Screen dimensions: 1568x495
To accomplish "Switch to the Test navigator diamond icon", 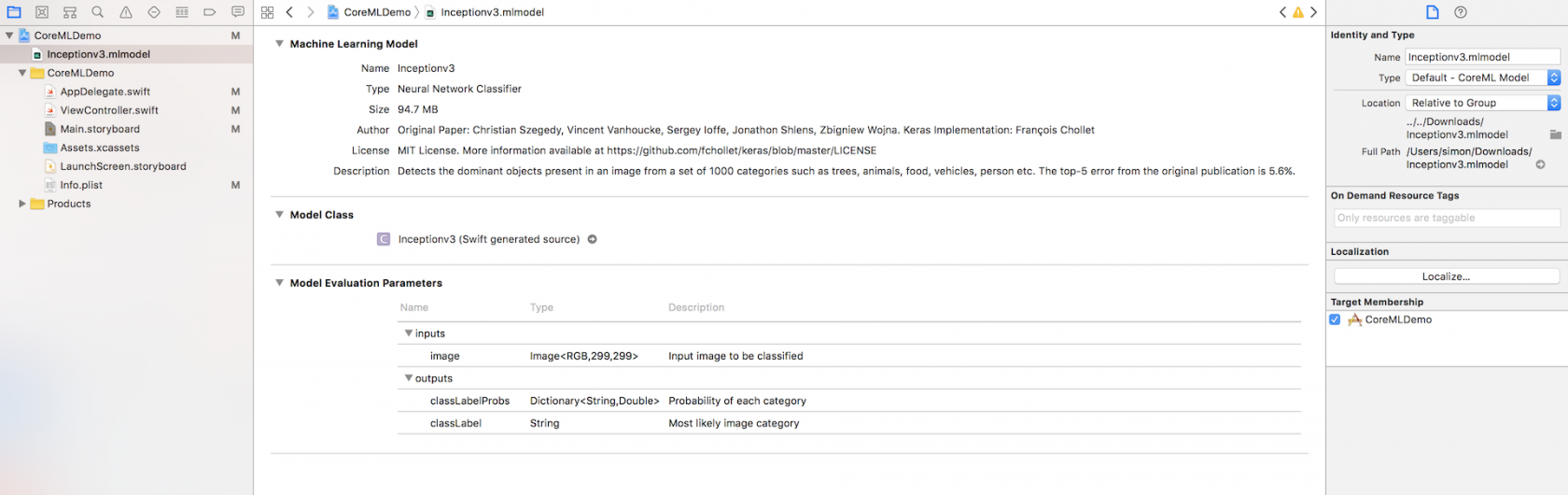I will tap(154, 12).
